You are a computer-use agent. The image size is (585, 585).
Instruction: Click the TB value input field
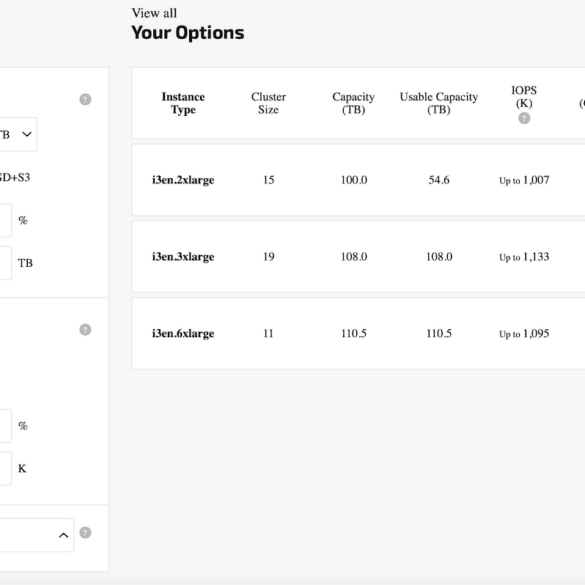click(5, 263)
